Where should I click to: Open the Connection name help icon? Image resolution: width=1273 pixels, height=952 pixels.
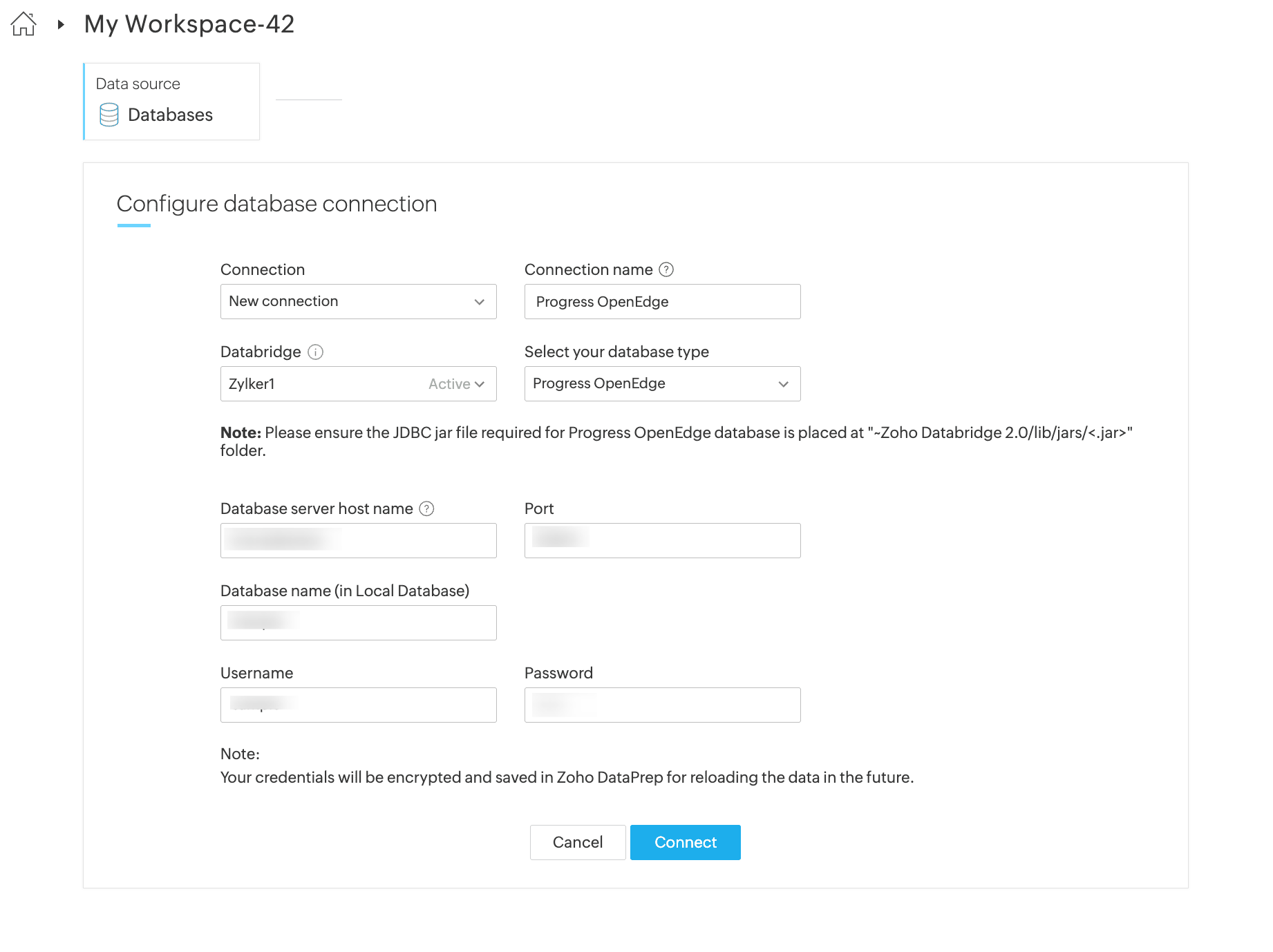pyautogui.click(x=666, y=269)
